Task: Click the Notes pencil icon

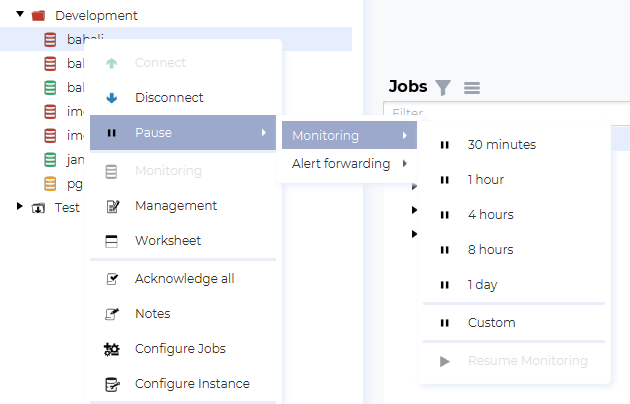Action: tap(112, 314)
